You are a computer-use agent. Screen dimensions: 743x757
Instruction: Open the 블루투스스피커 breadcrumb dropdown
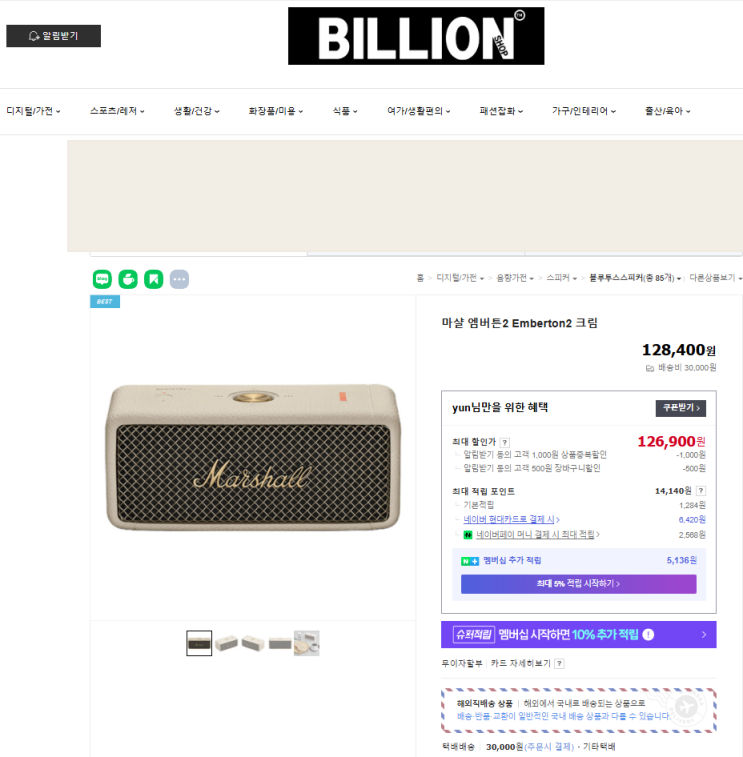(x=635, y=278)
